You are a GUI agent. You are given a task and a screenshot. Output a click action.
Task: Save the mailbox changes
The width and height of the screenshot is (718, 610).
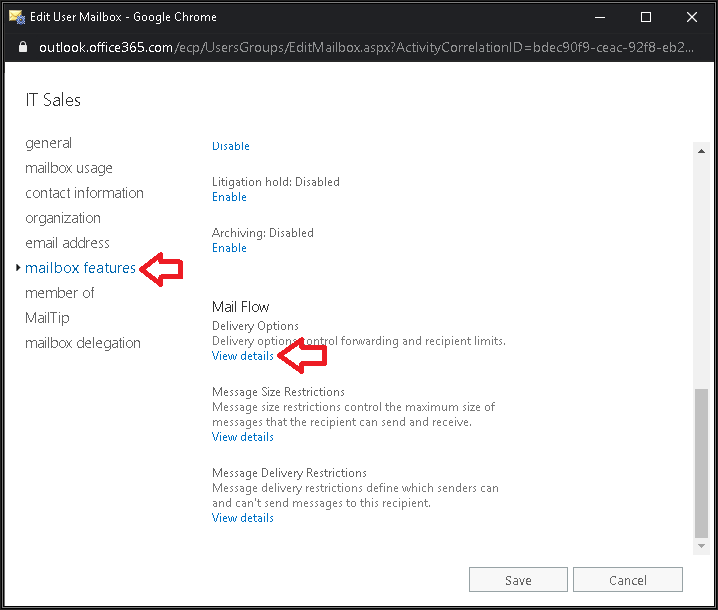pyautogui.click(x=518, y=580)
